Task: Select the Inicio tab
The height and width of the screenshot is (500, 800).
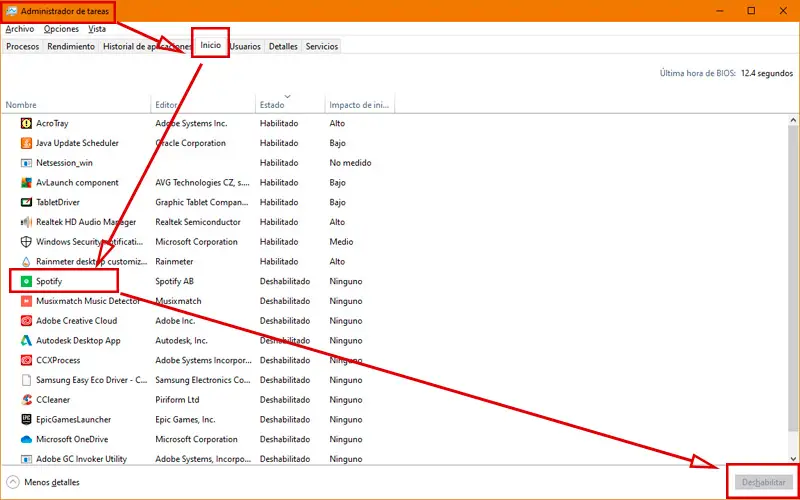Action: [211, 45]
